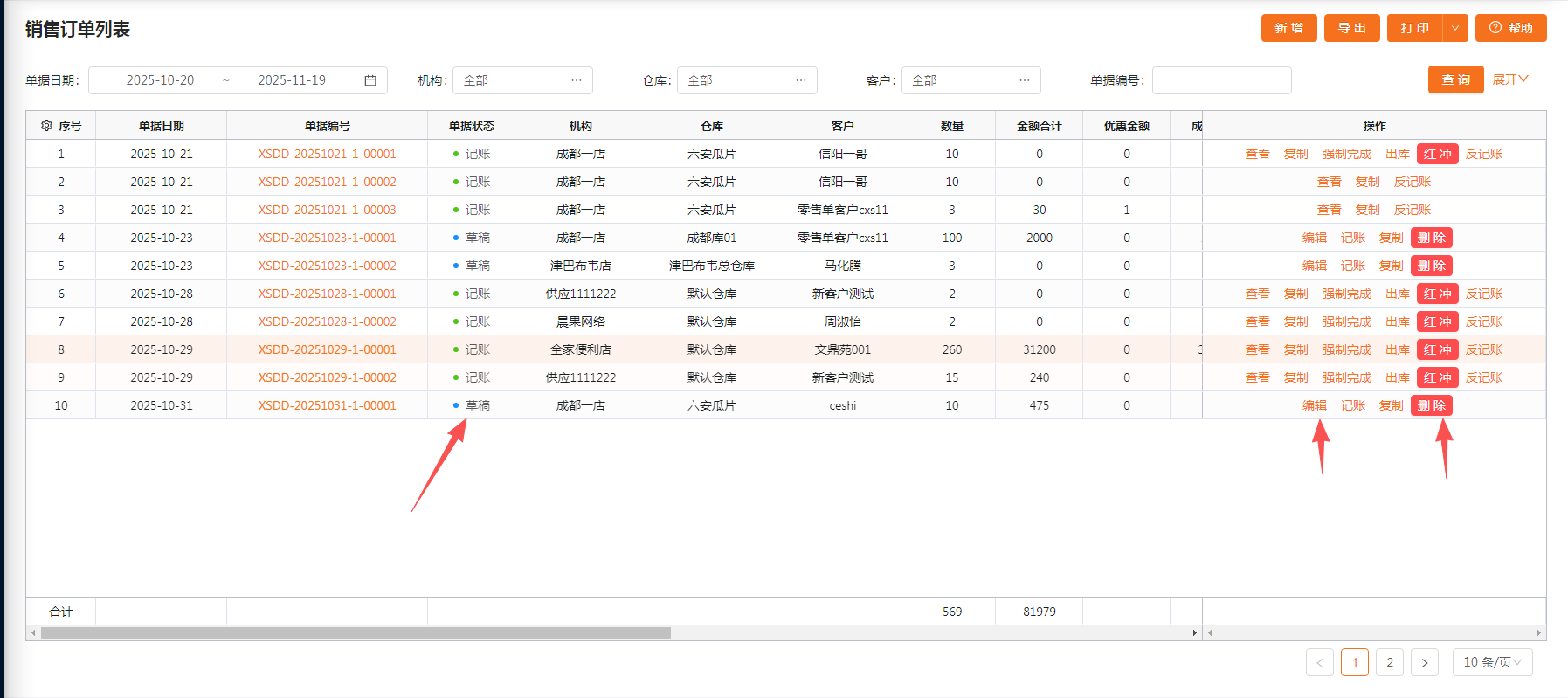The width and height of the screenshot is (1568, 698).
Task: Click 记账 for order XSDD-20251023-1-00002
Action: coord(1353,266)
